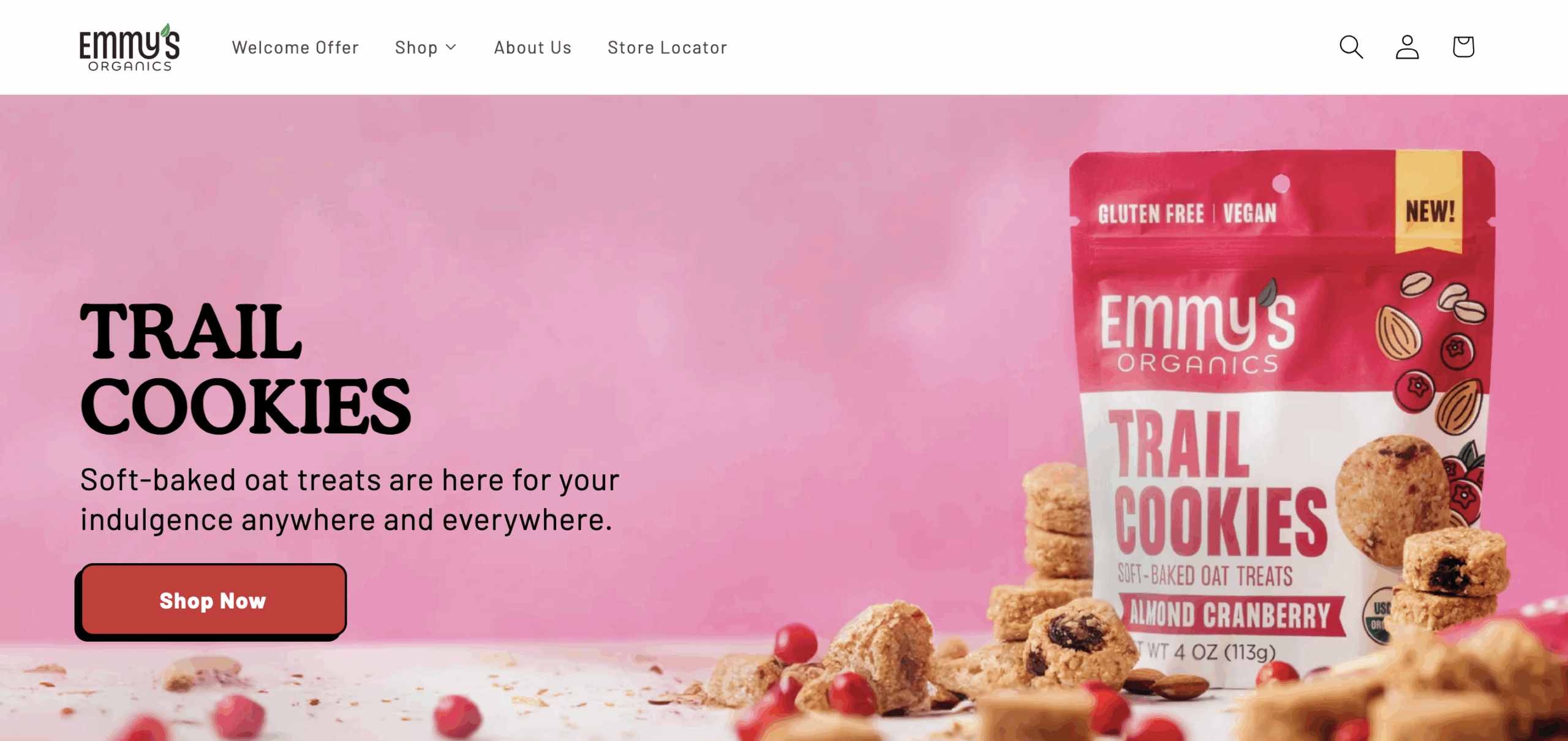Click the yellow NEW! ribbon on bag

click(x=1429, y=202)
